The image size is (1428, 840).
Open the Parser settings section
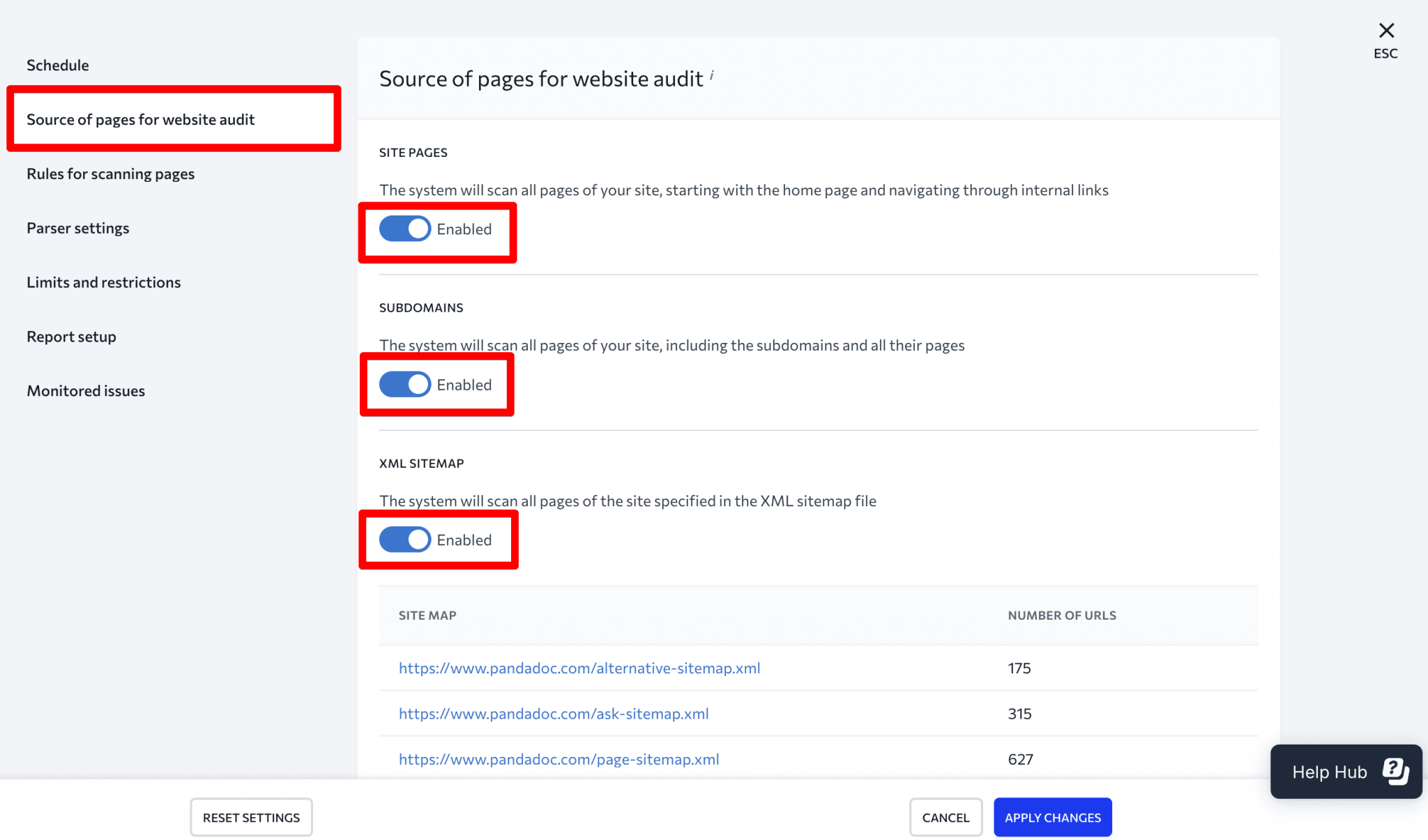pyautogui.click(x=77, y=227)
